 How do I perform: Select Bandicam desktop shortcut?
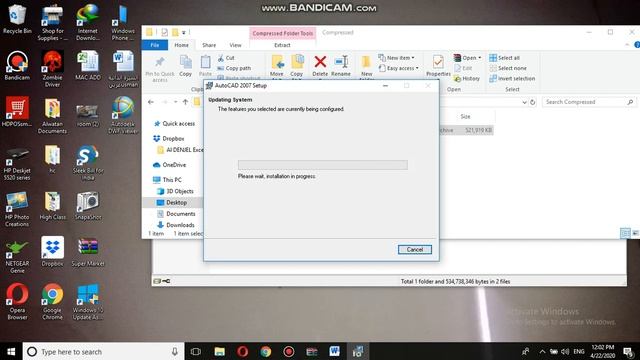coord(17,65)
